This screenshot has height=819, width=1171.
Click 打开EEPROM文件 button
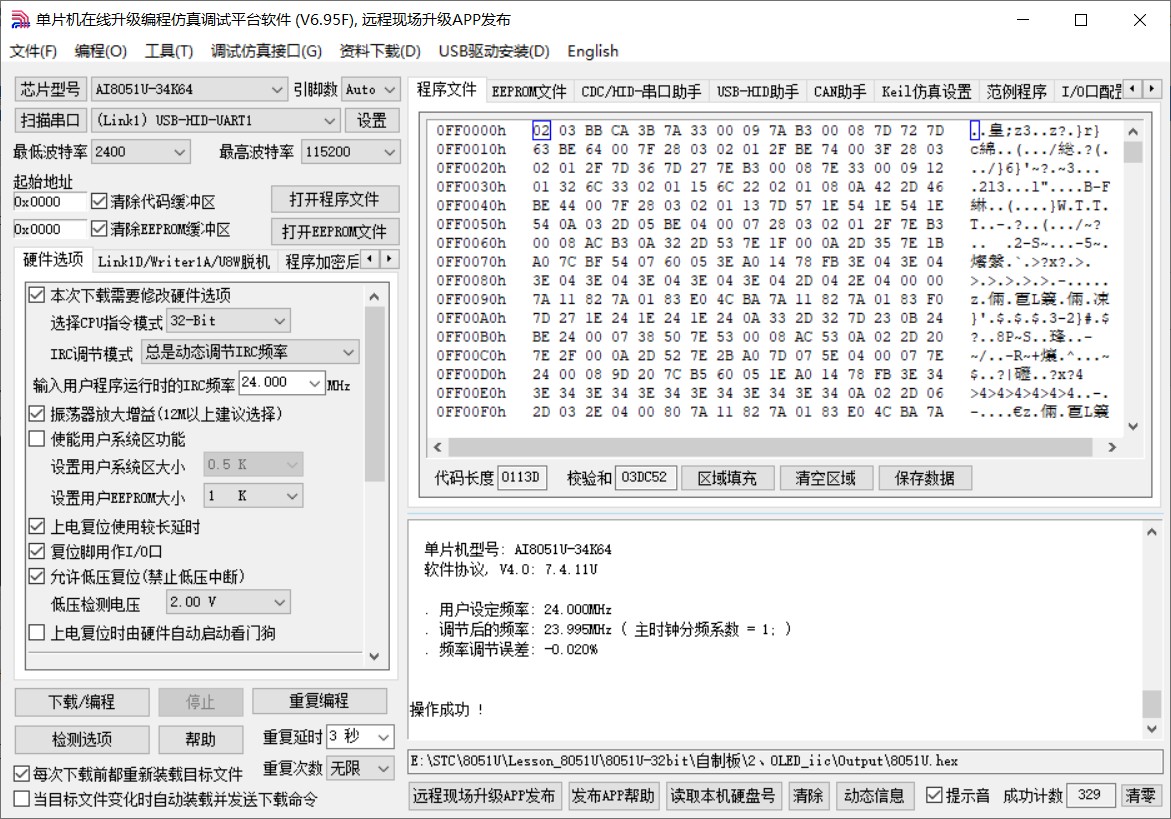(335, 231)
